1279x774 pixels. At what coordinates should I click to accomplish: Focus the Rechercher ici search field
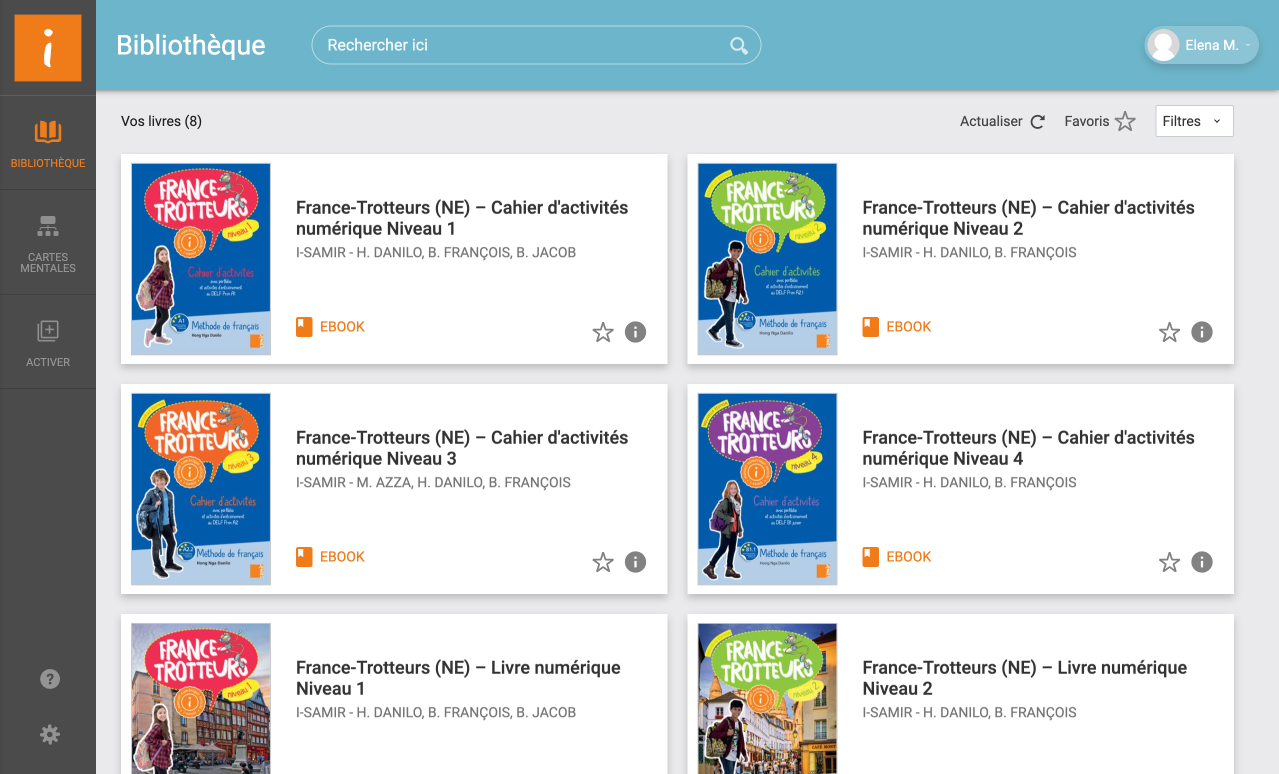pos(536,45)
